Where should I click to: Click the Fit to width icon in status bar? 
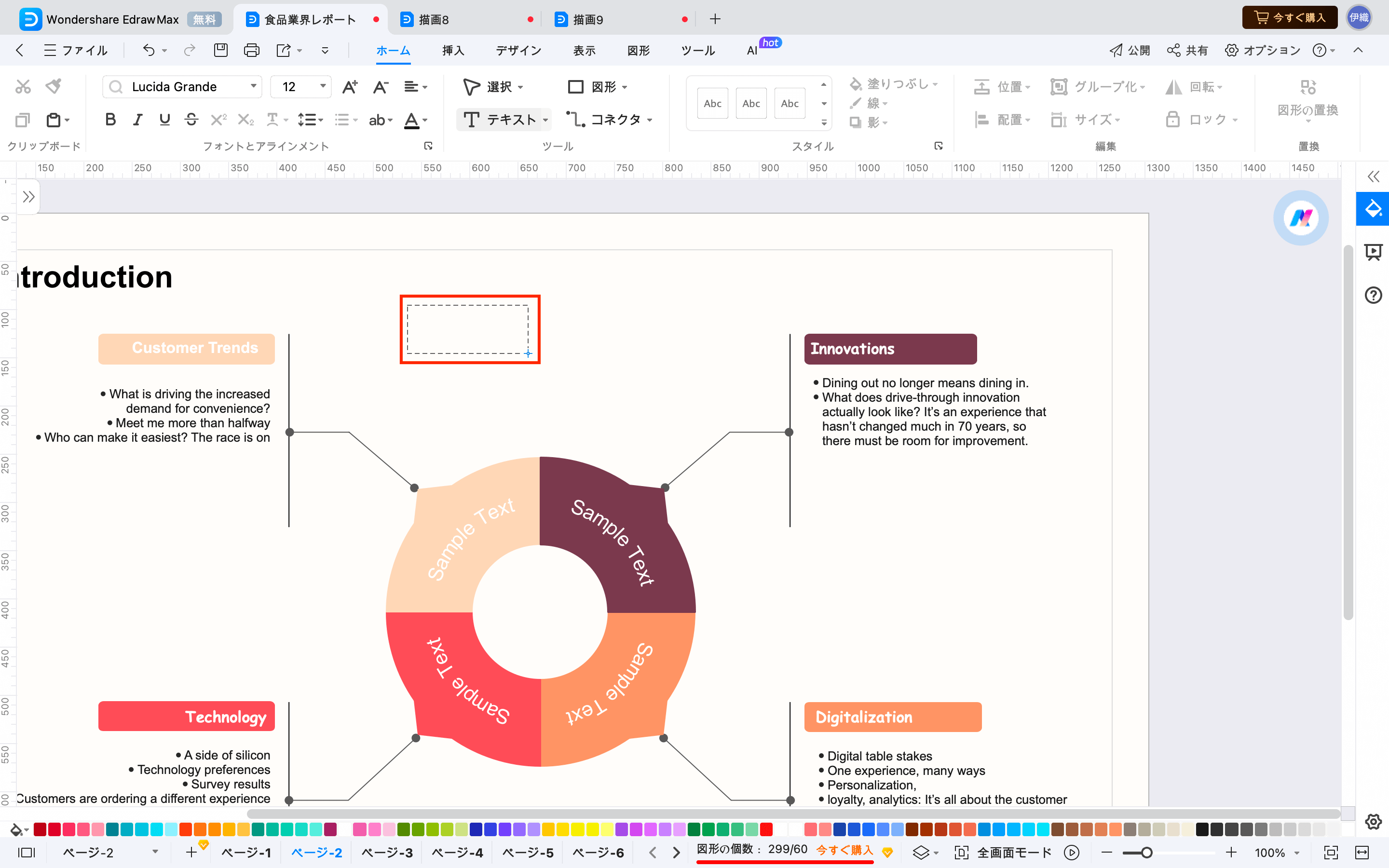pos(1362,853)
